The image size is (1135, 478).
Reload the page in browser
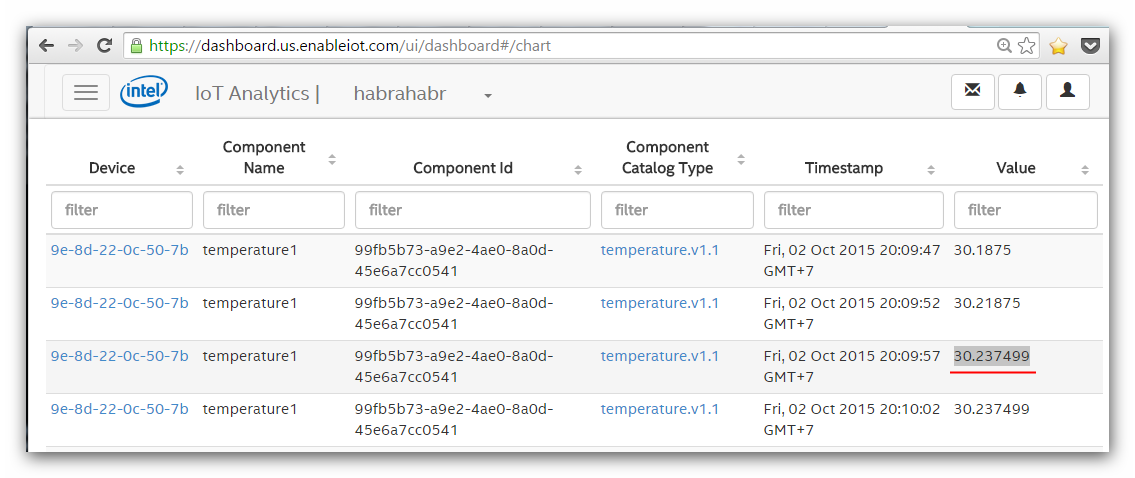click(x=104, y=46)
